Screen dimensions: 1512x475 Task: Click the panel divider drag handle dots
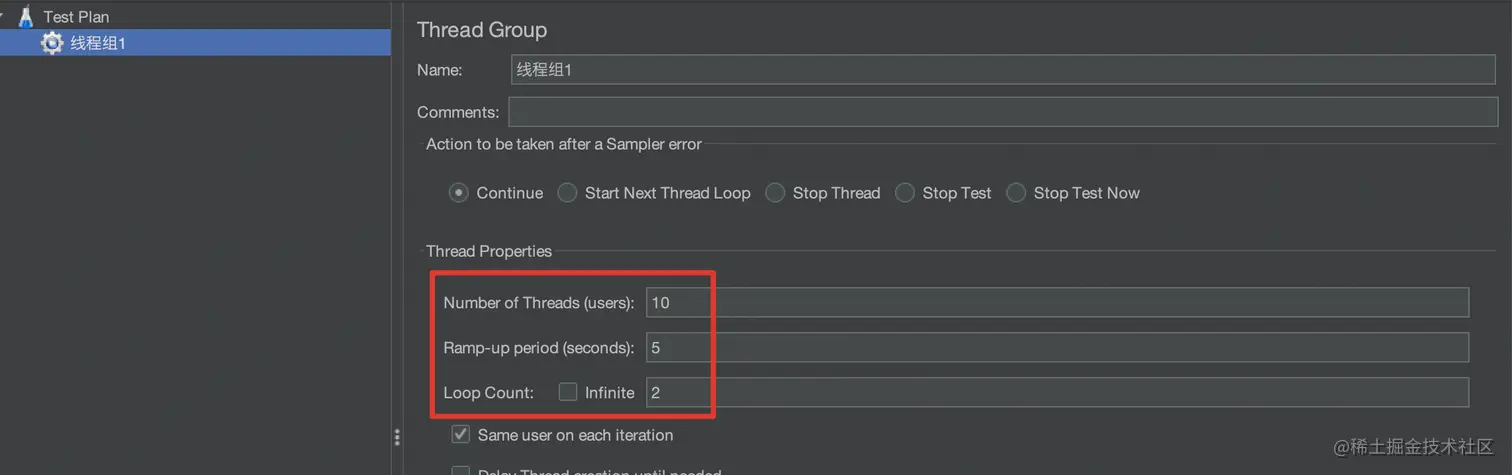pyautogui.click(x=397, y=437)
